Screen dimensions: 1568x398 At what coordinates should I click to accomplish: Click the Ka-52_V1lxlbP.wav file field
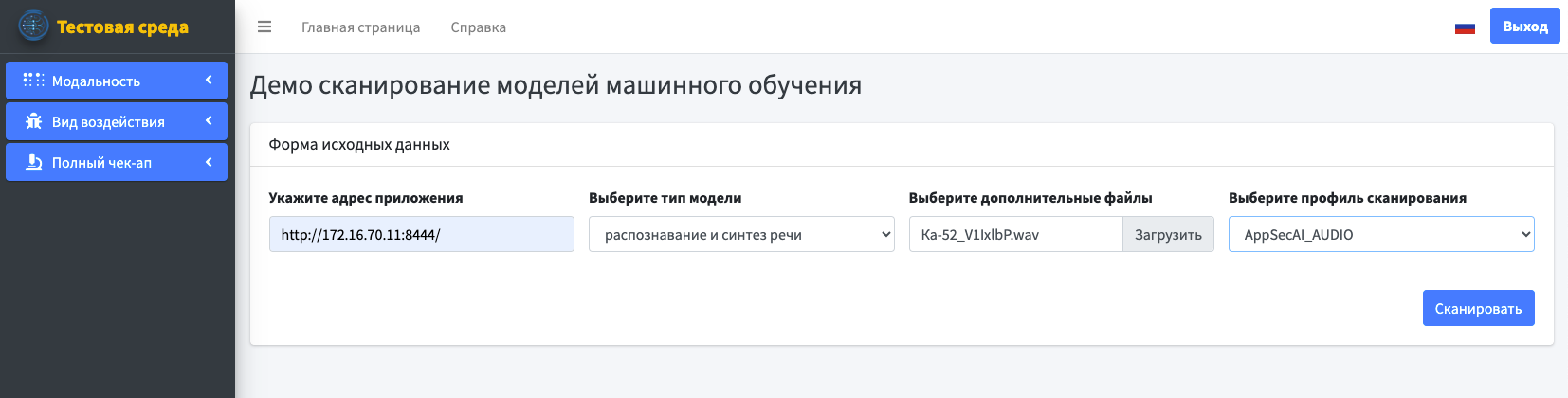pyautogui.click(x=1015, y=234)
